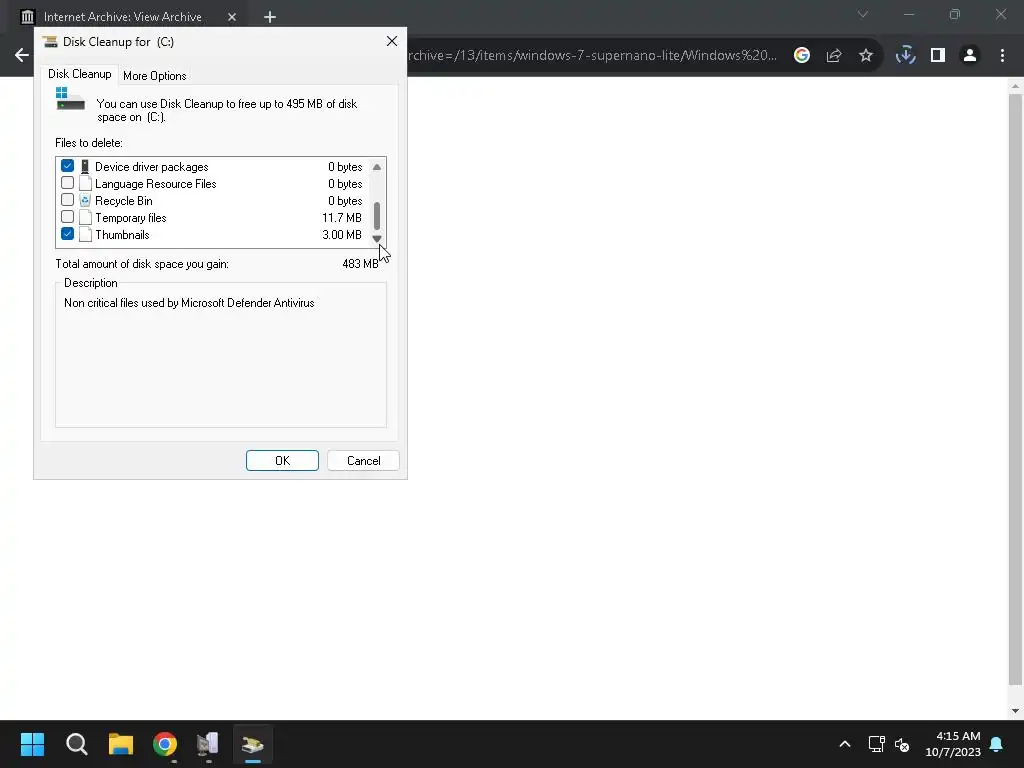The height and width of the screenshot is (768, 1024).
Task: Close the Disk Cleanup dialog with X
Action: (392, 41)
